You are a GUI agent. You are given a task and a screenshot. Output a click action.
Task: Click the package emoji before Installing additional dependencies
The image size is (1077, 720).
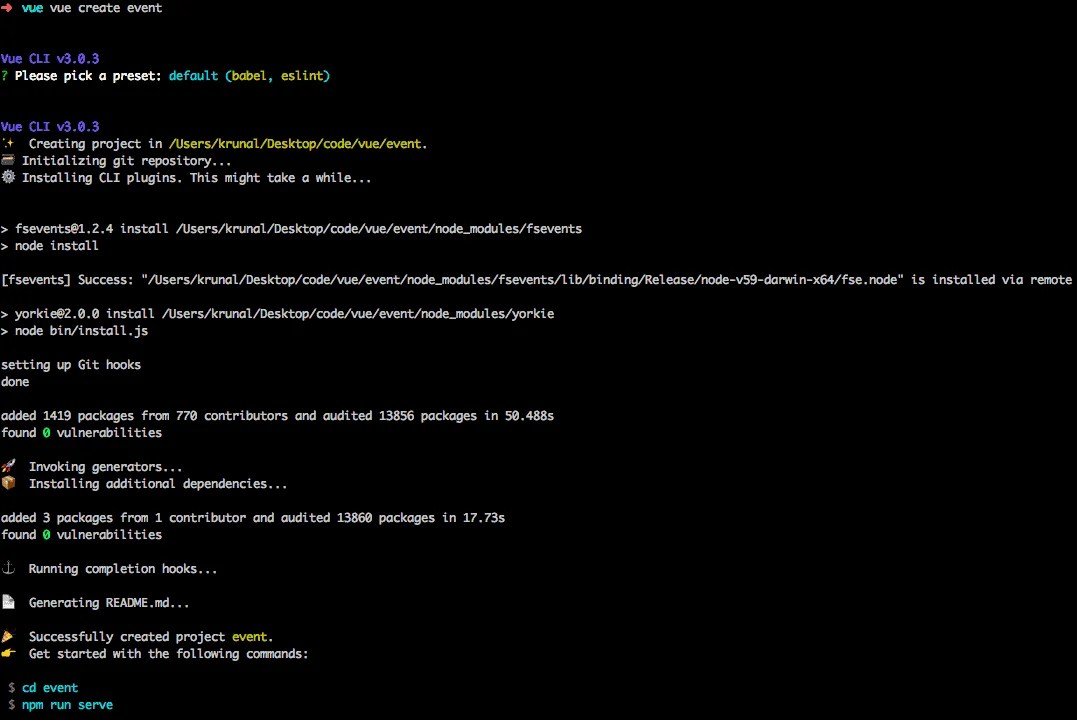coord(8,483)
